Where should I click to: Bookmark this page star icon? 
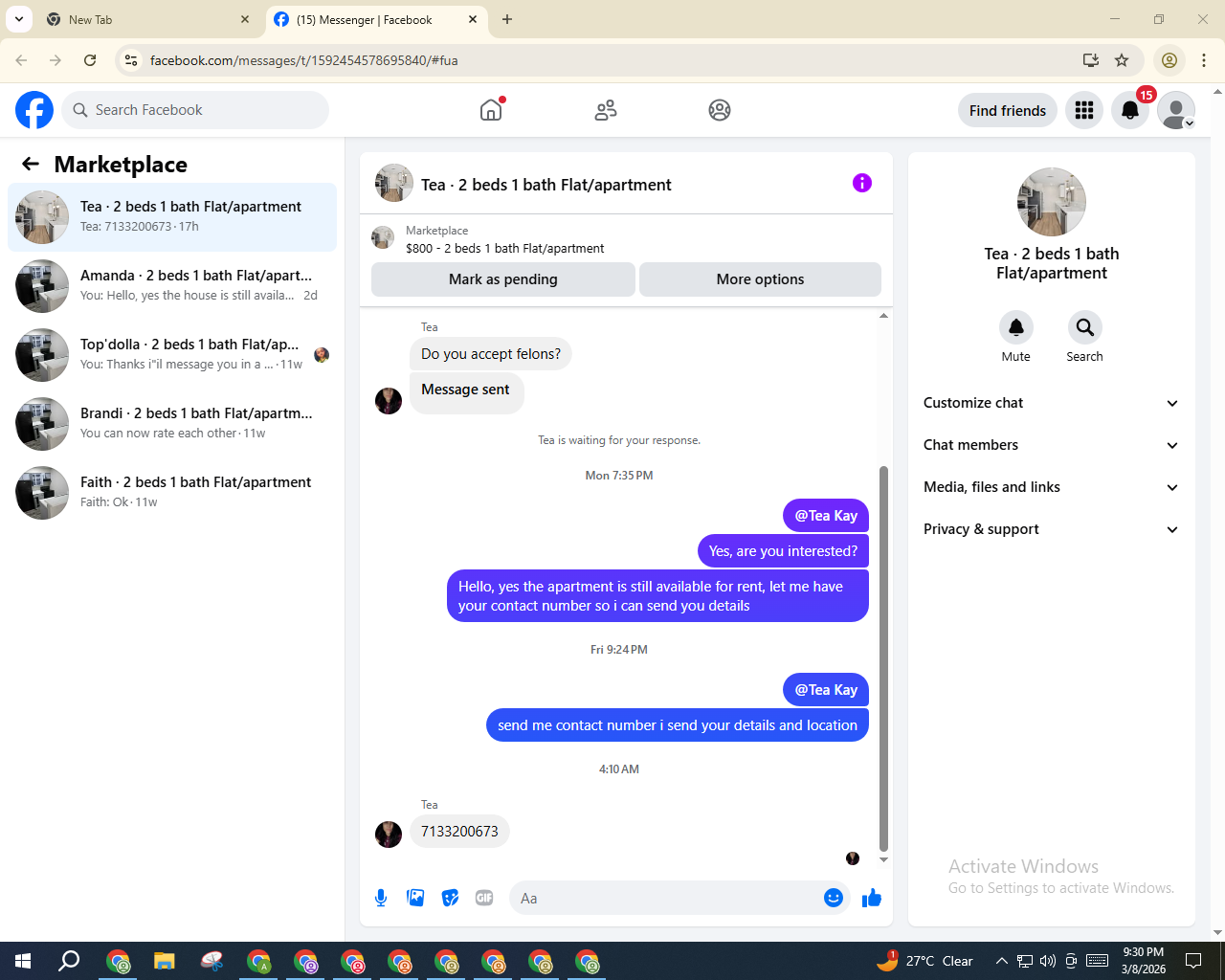[1122, 60]
